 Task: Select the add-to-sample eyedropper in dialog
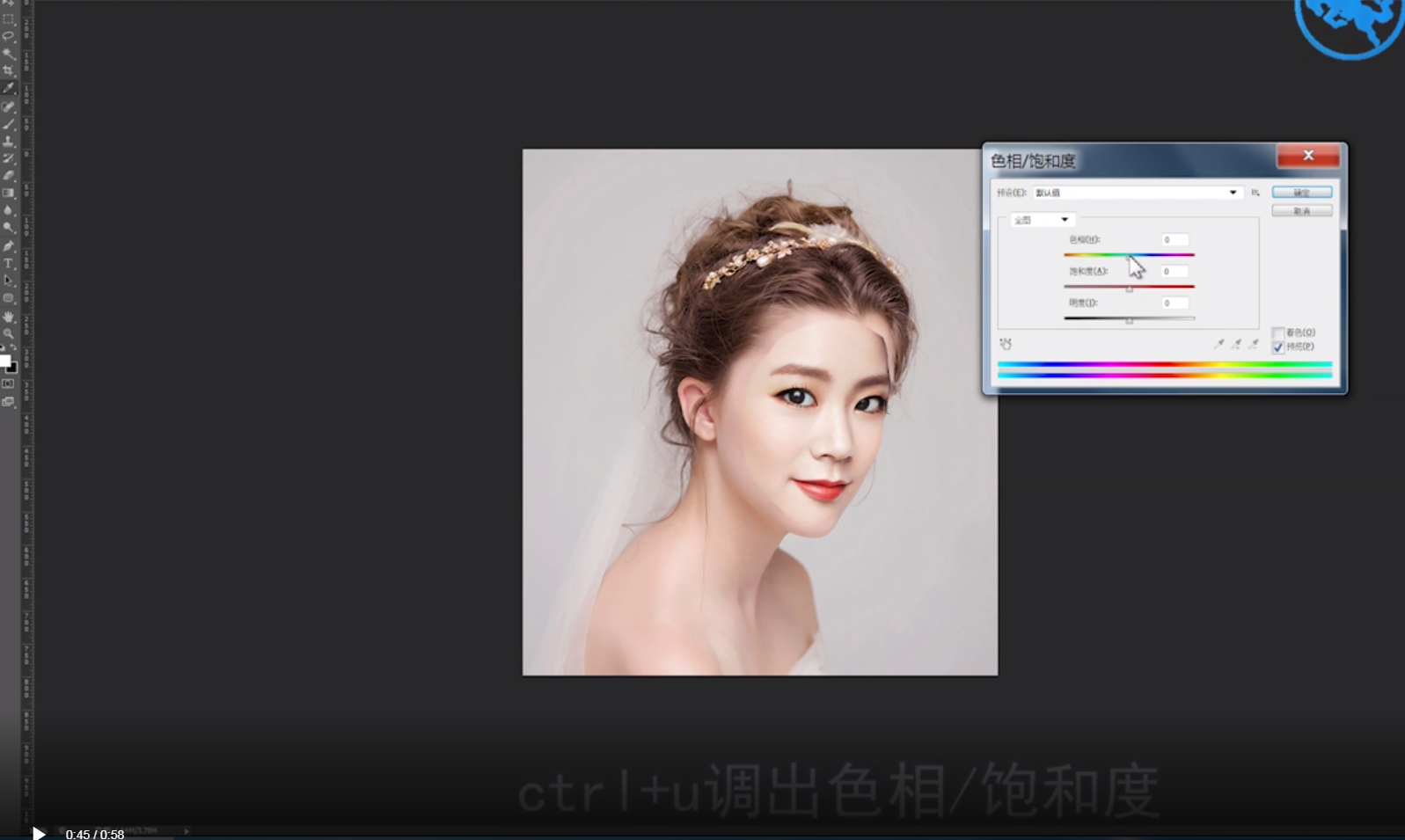click(1236, 344)
